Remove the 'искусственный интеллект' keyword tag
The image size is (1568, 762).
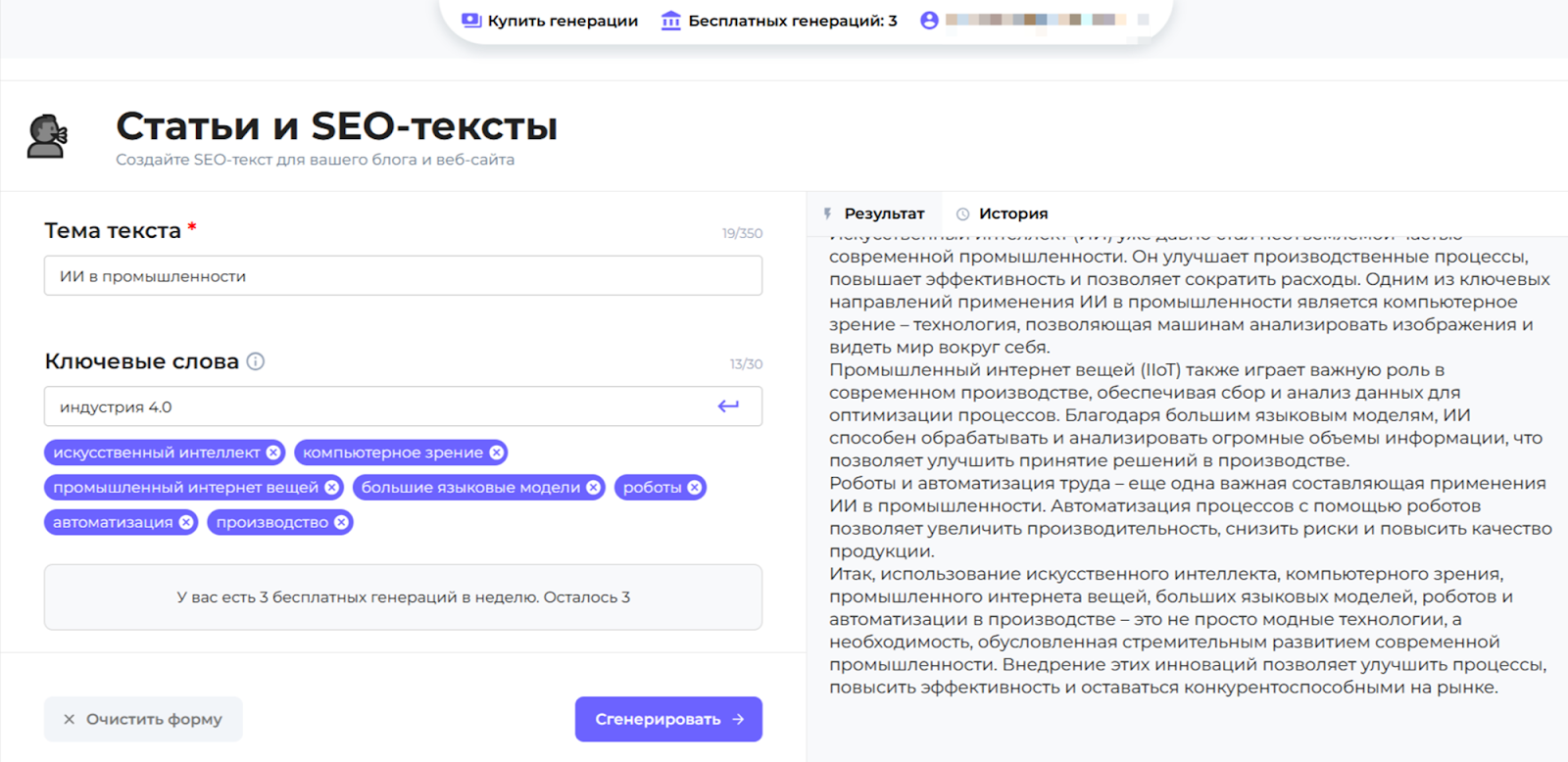click(x=273, y=452)
